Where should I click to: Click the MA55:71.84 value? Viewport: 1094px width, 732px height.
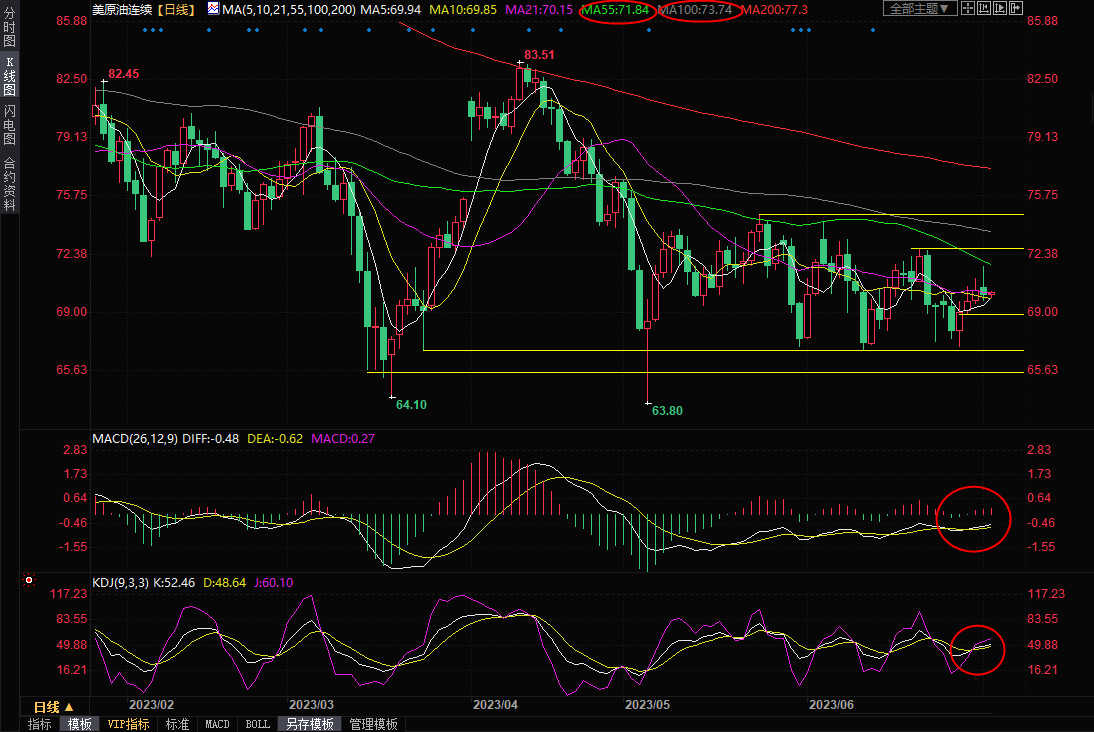pyautogui.click(x=615, y=10)
